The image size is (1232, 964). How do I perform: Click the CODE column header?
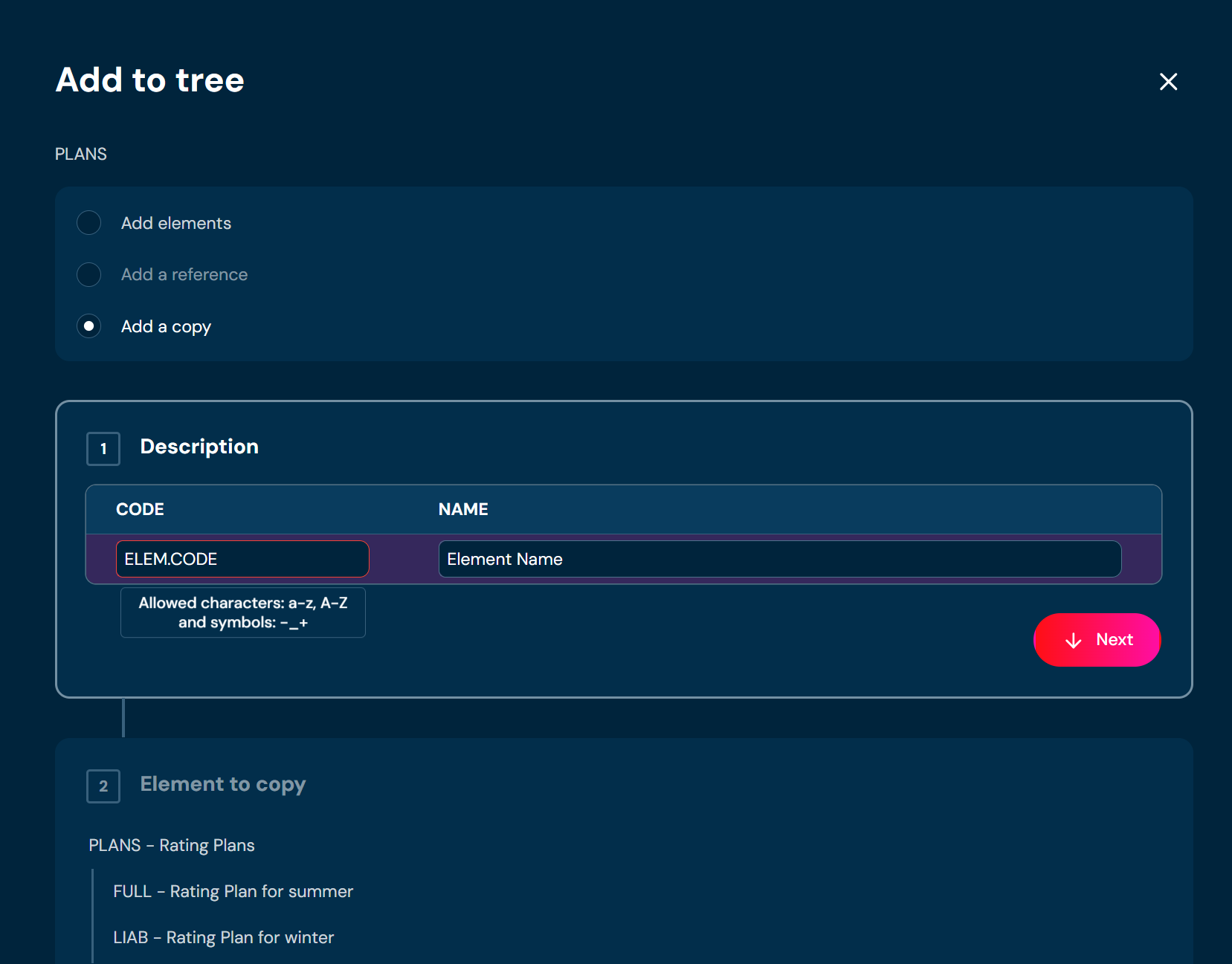140,510
